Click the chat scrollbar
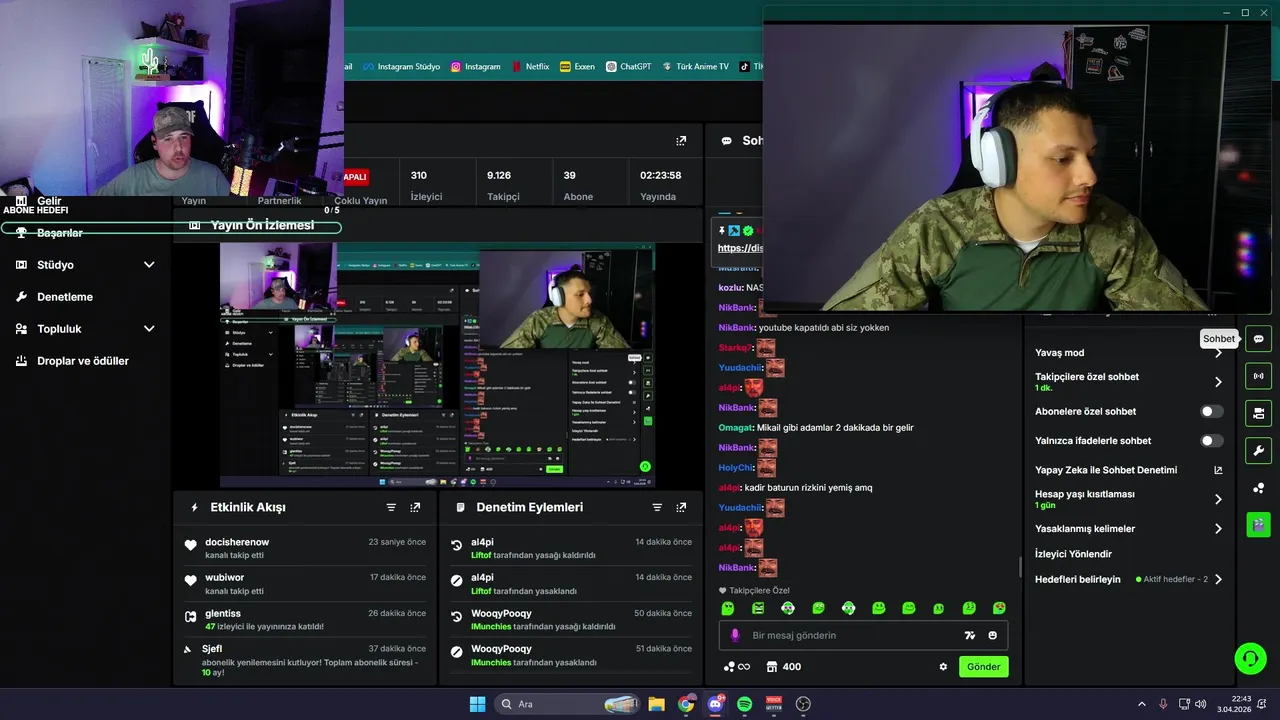Screen dimensions: 1280x720 pos(1020,567)
